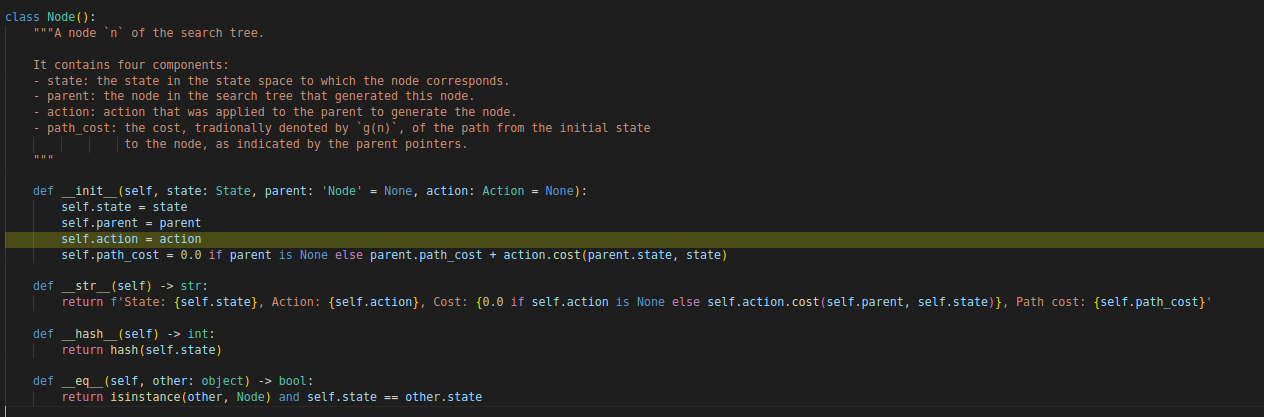The width and height of the screenshot is (1264, 417).
Task: Click the Action type hint in __init__
Action: point(503,192)
